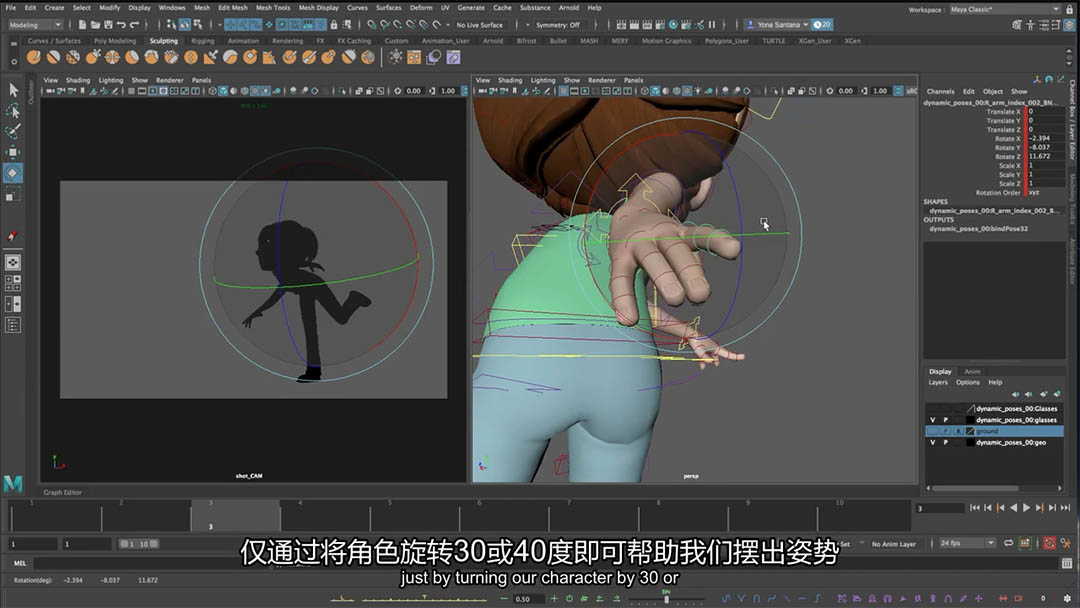Click the current frame number field
This screenshot has width=1080, height=608.
(939, 508)
